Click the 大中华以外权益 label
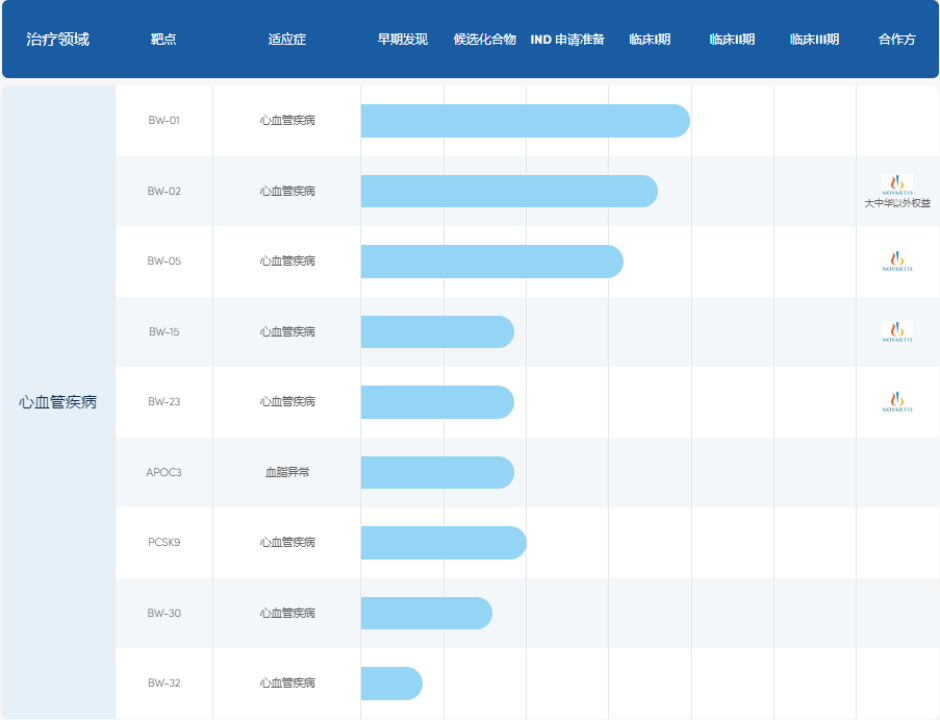The height and width of the screenshot is (720, 940). pos(897,203)
